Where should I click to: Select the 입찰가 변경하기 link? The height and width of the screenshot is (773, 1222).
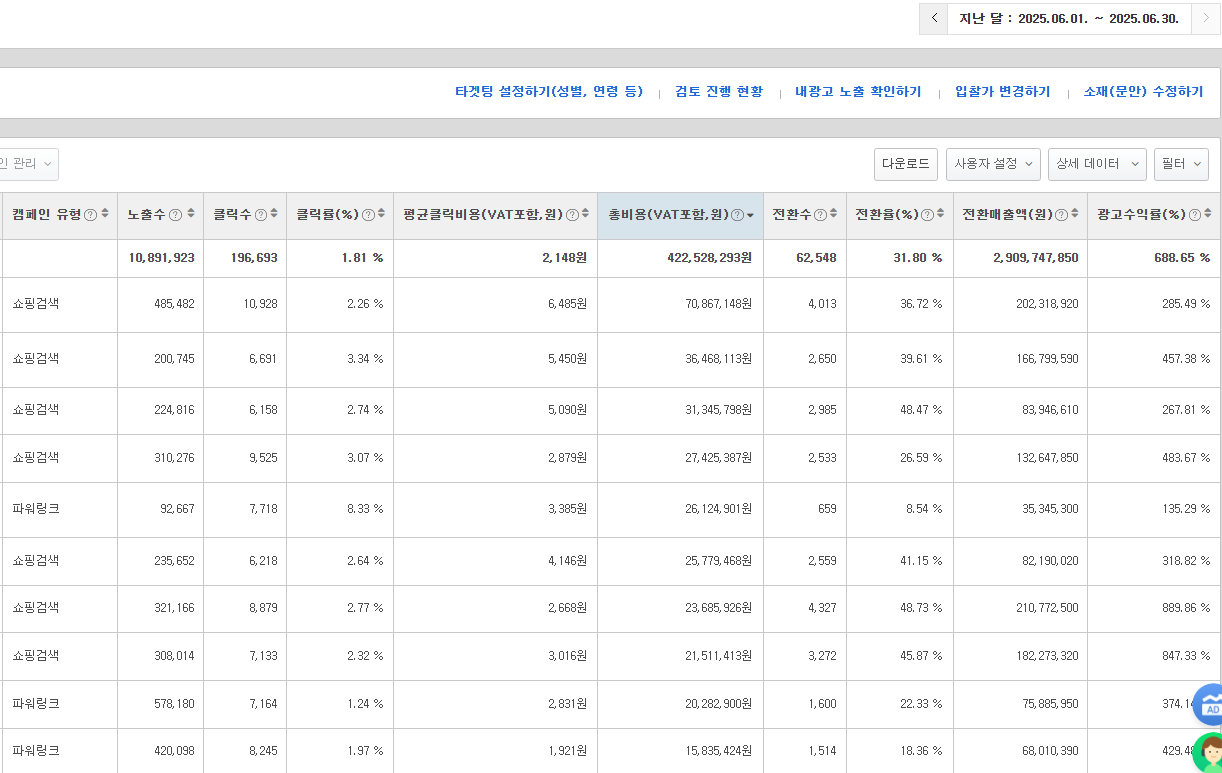[1003, 92]
